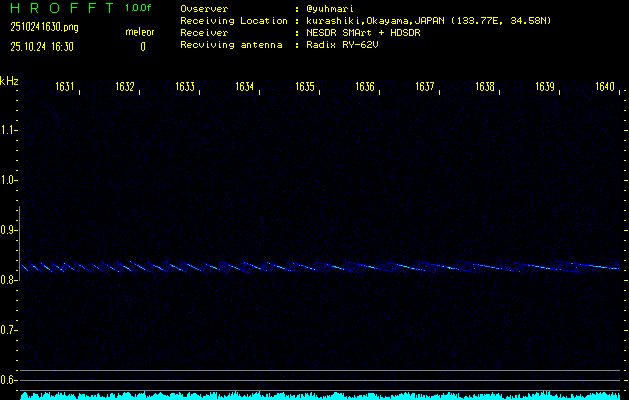
Task: Click the 1631 time marker
Action: click(x=65, y=87)
